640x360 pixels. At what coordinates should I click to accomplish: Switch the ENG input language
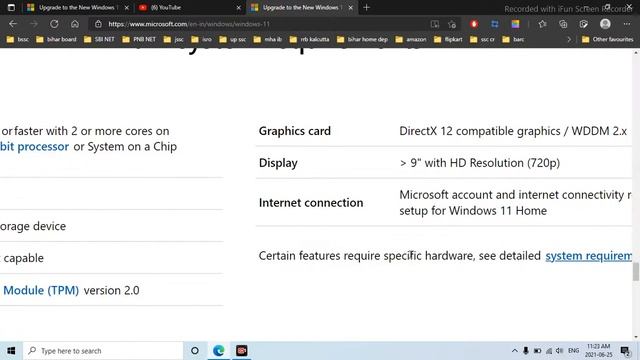coord(573,351)
